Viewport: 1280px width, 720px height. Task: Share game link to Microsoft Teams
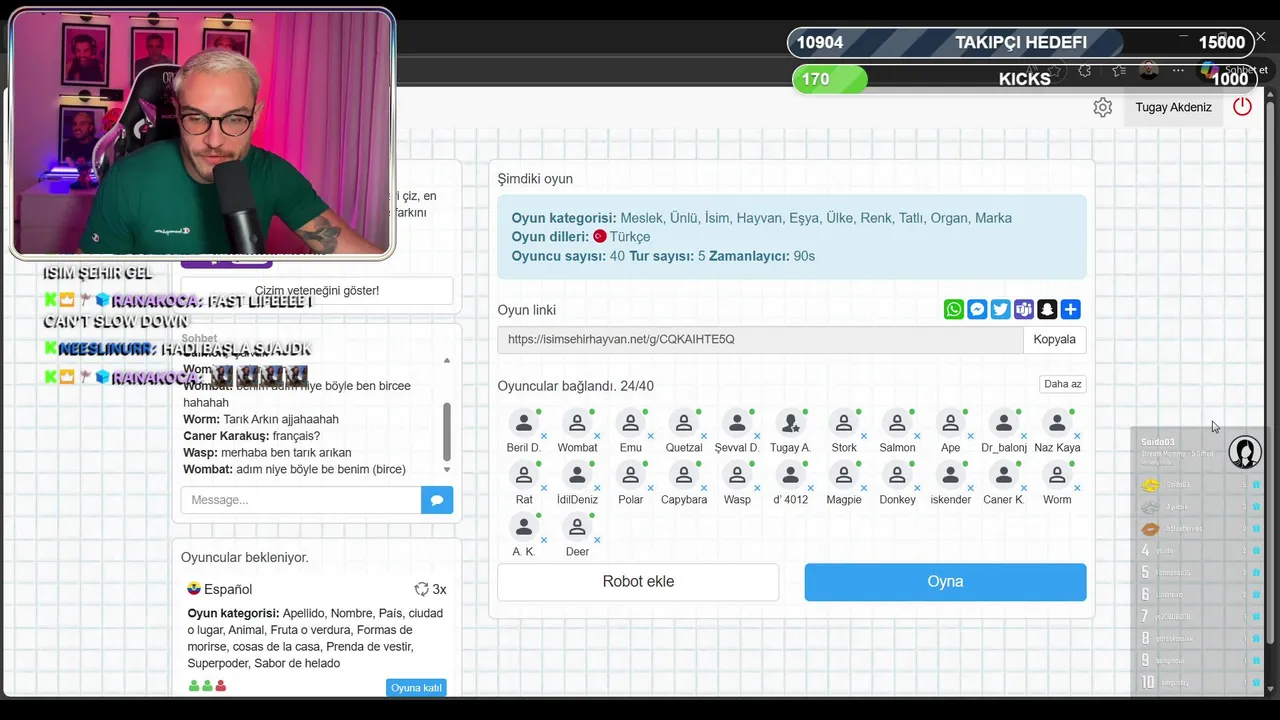[1024, 310]
